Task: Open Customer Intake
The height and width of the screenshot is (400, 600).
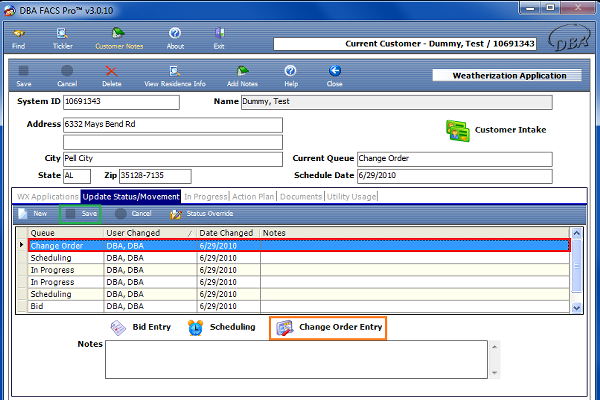Action: [x=496, y=131]
